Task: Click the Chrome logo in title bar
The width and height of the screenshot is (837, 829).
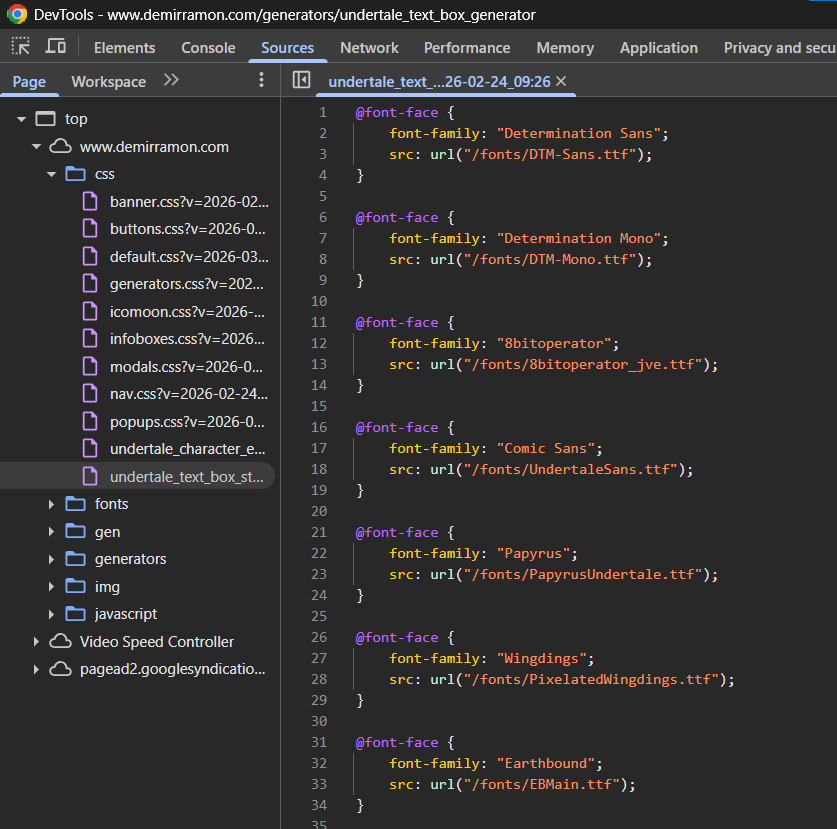Action: pos(17,15)
